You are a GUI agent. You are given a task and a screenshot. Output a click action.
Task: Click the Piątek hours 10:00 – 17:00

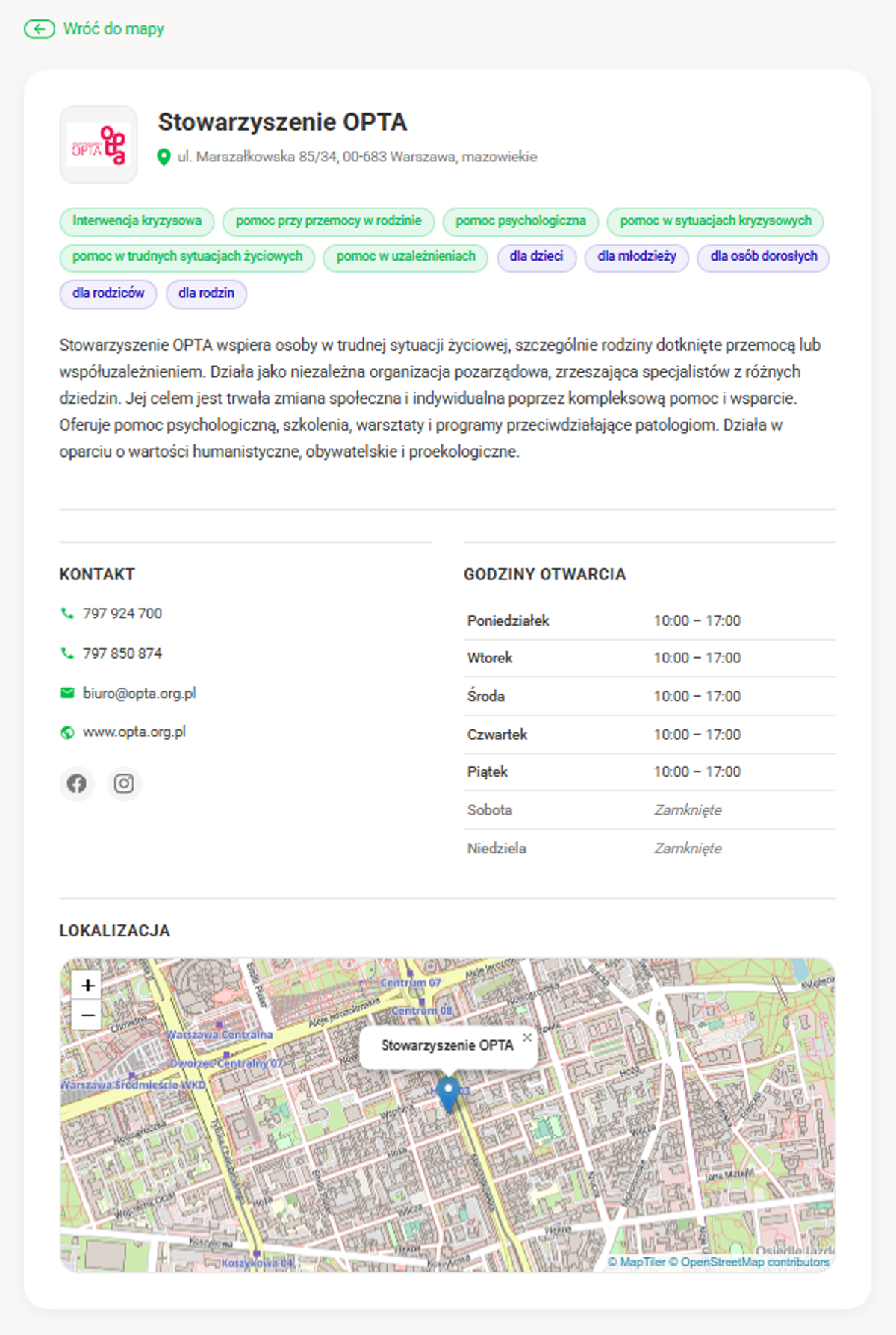click(x=697, y=771)
